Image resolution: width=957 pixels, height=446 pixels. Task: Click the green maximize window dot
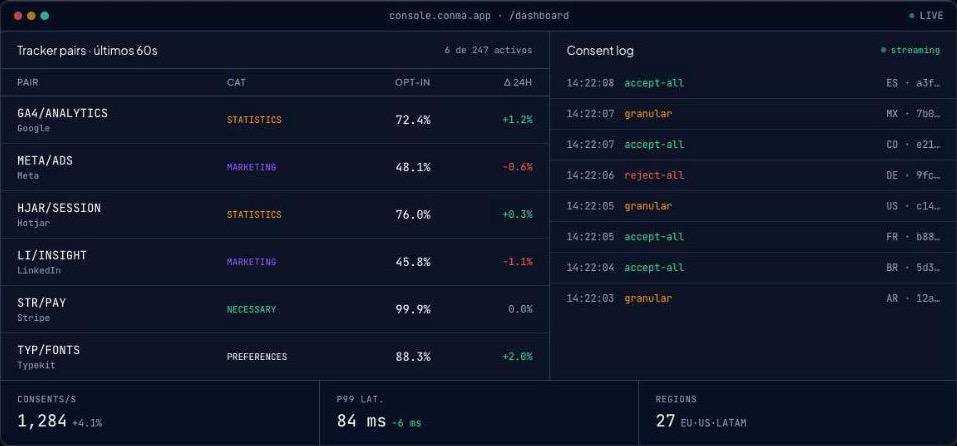click(45, 16)
